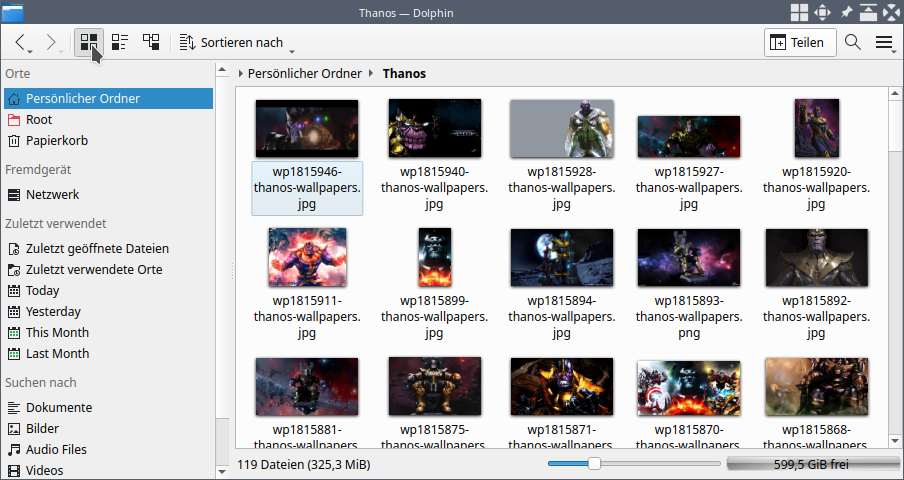The image size is (904, 480).
Task: Select thumbnail of wp1815893-thanos-wallpapers.png
Action: click(x=689, y=258)
